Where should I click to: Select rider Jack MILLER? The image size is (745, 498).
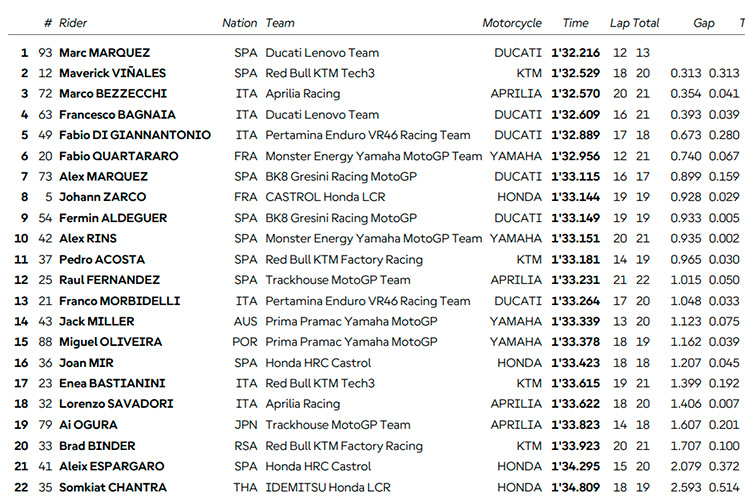(x=96, y=322)
